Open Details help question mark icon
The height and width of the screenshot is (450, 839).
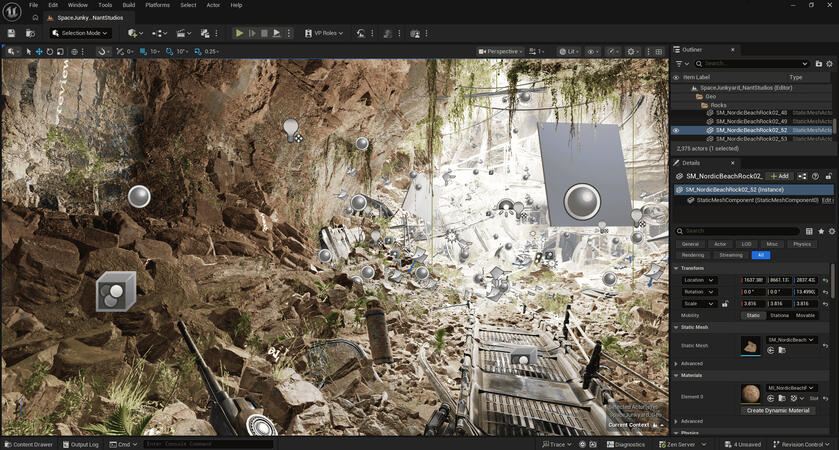tap(815, 176)
